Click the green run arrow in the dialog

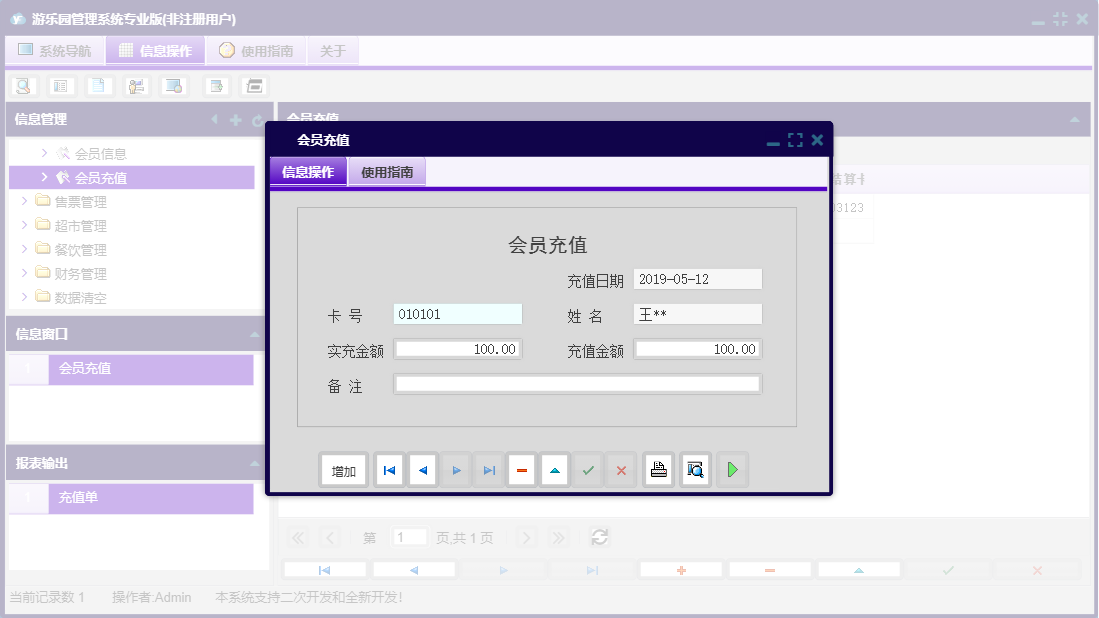(732, 469)
